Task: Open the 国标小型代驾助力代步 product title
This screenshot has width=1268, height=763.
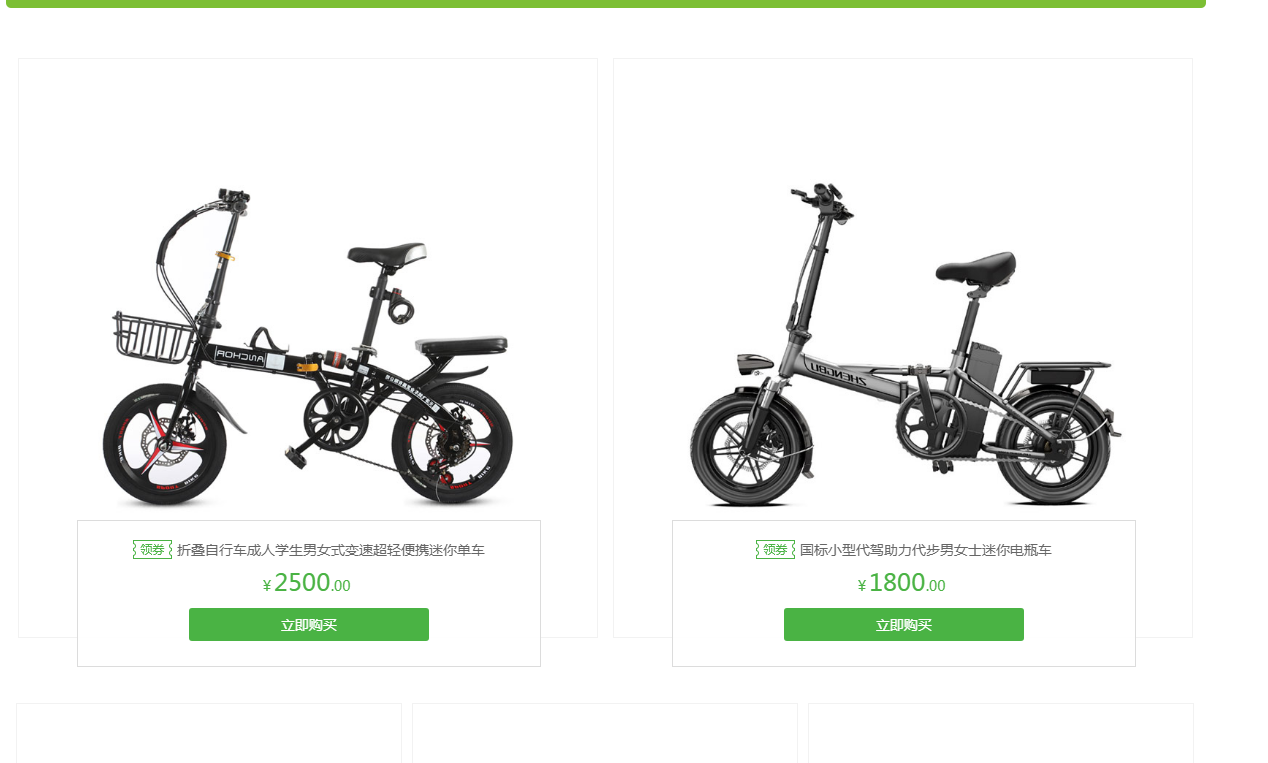Action: pyautogui.click(x=926, y=550)
